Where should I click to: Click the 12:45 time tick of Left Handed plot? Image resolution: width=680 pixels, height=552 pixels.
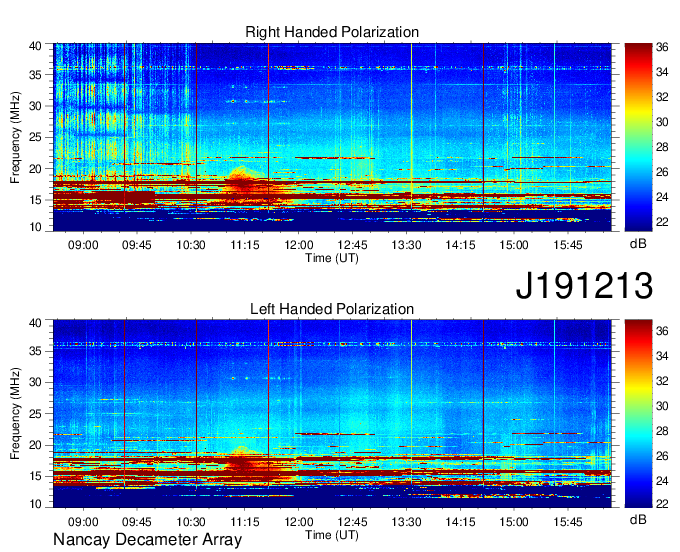pyautogui.click(x=352, y=521)
